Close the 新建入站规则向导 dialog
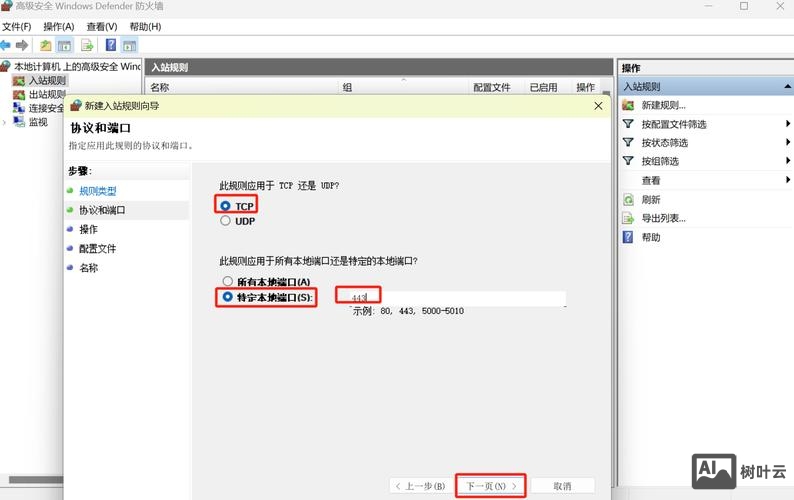 (598, 106)
